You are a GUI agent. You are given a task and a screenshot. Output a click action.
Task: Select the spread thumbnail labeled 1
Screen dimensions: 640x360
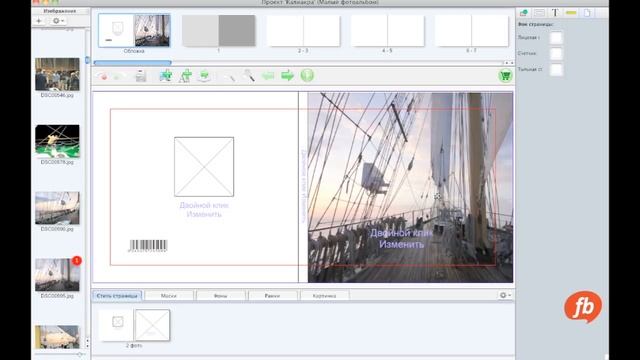218,31
